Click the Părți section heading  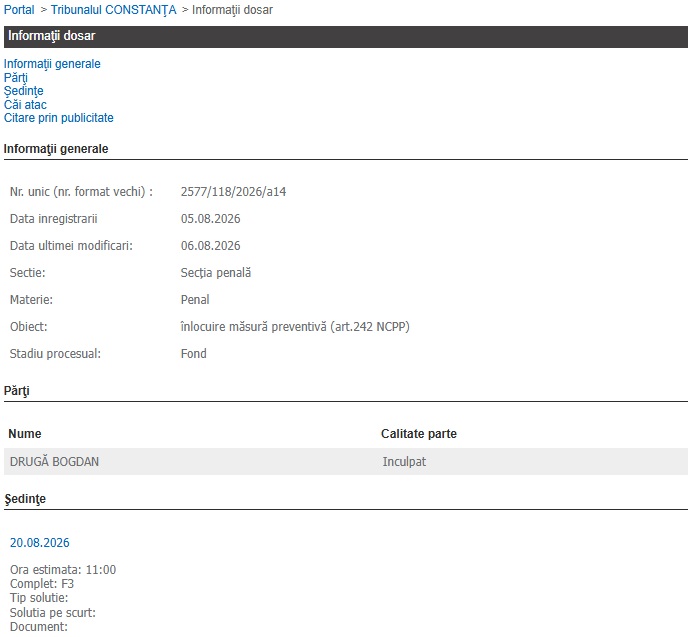coord(16,391)
